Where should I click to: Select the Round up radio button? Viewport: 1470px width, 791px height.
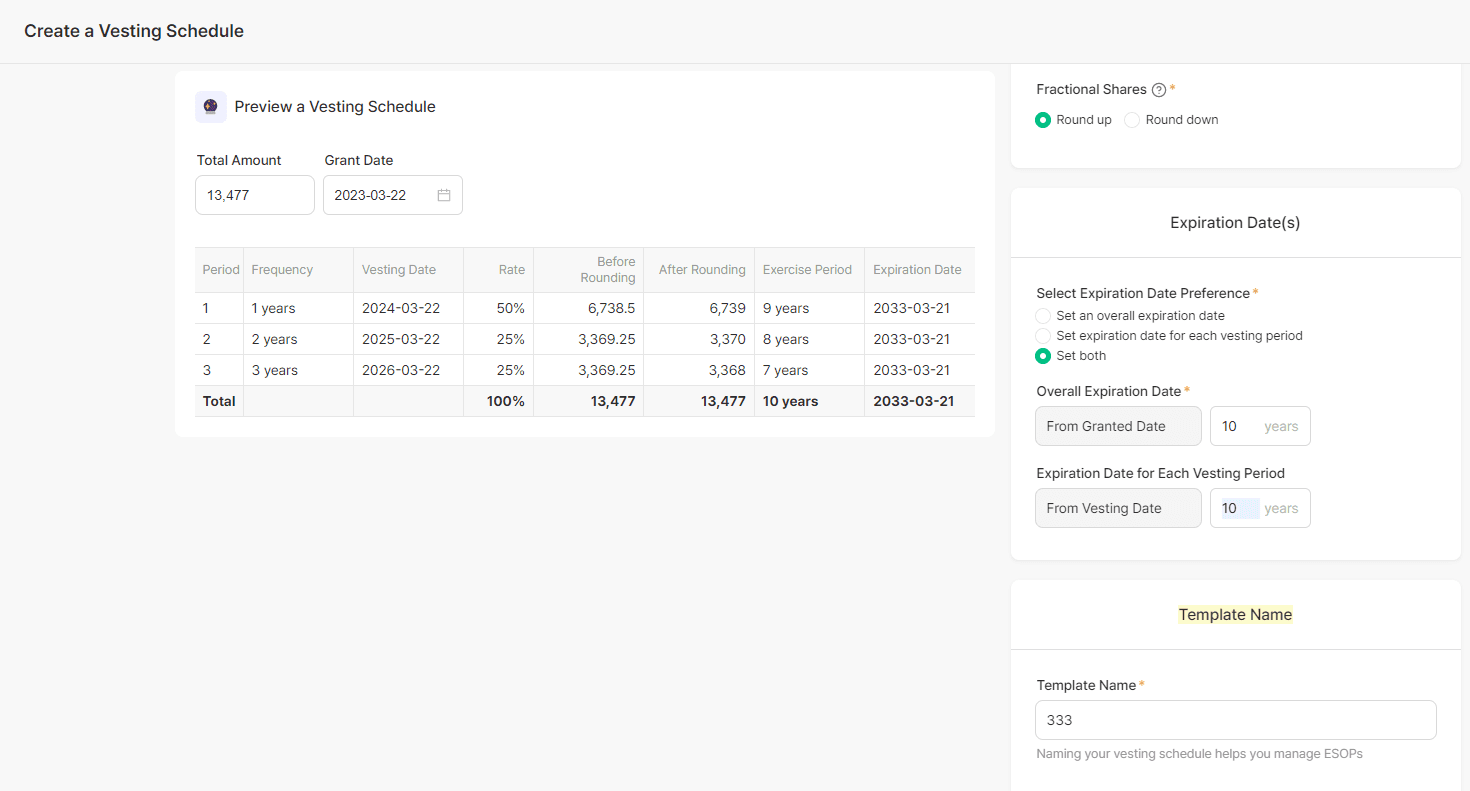1043,119
